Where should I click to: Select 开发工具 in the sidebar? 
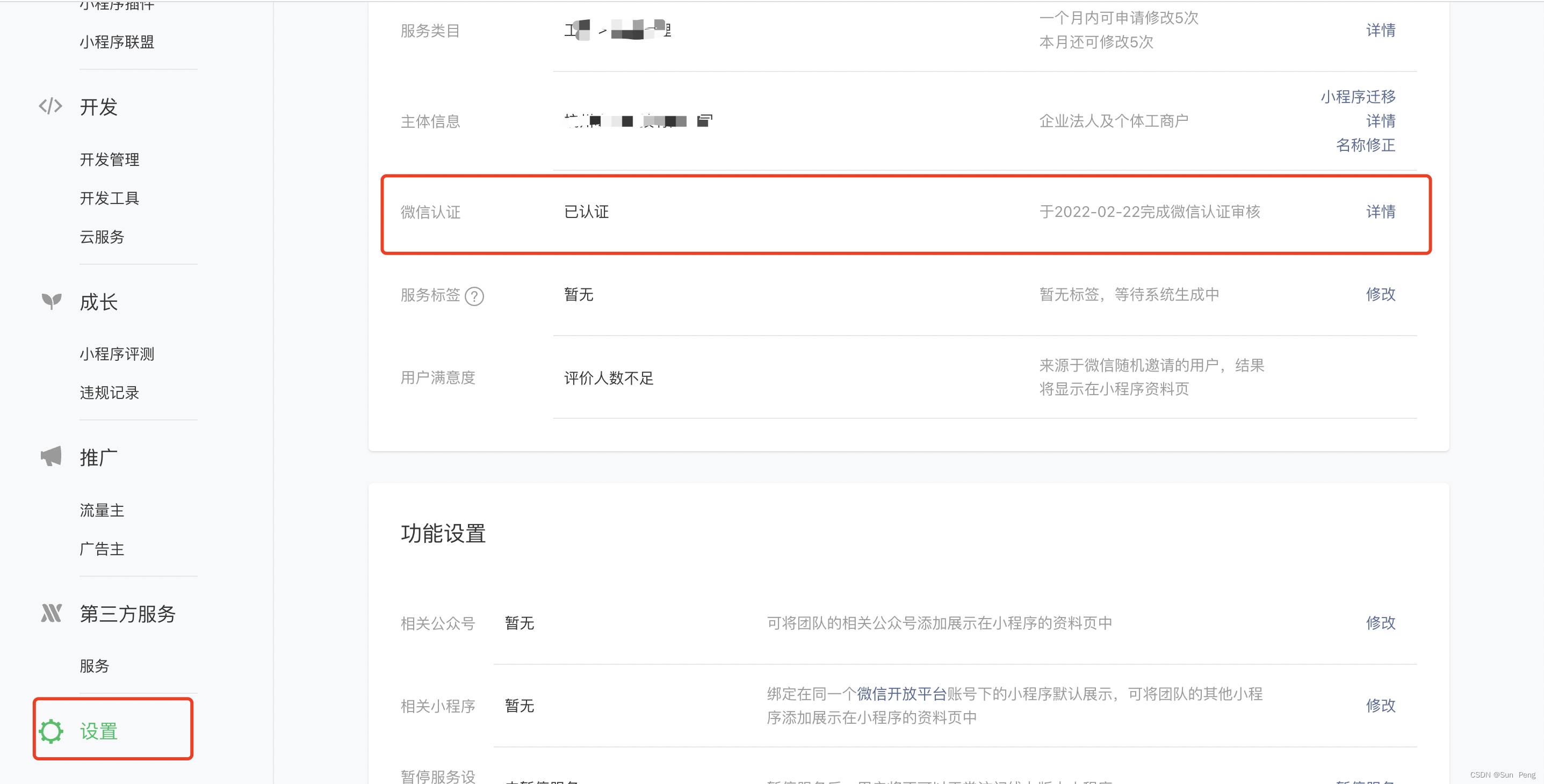coord(109,198)
